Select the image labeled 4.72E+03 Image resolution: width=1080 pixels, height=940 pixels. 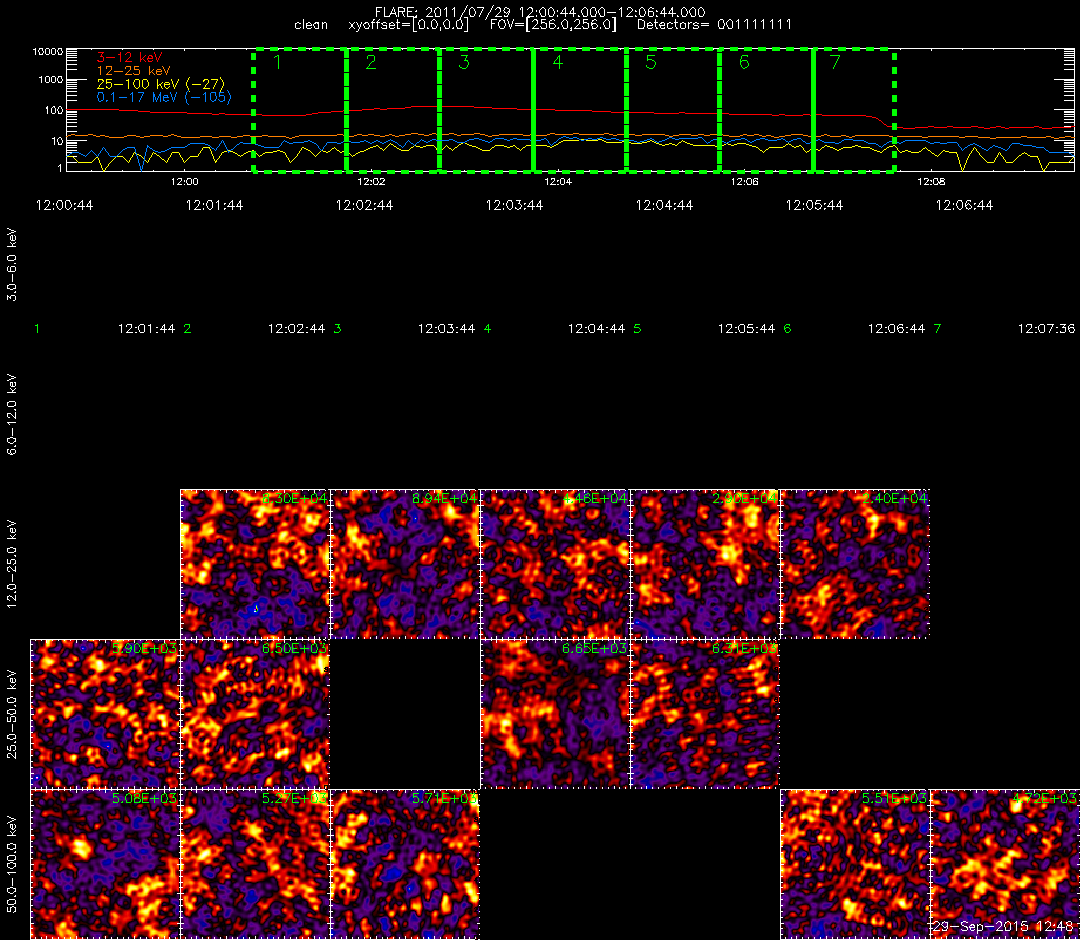coord(1005,864)
